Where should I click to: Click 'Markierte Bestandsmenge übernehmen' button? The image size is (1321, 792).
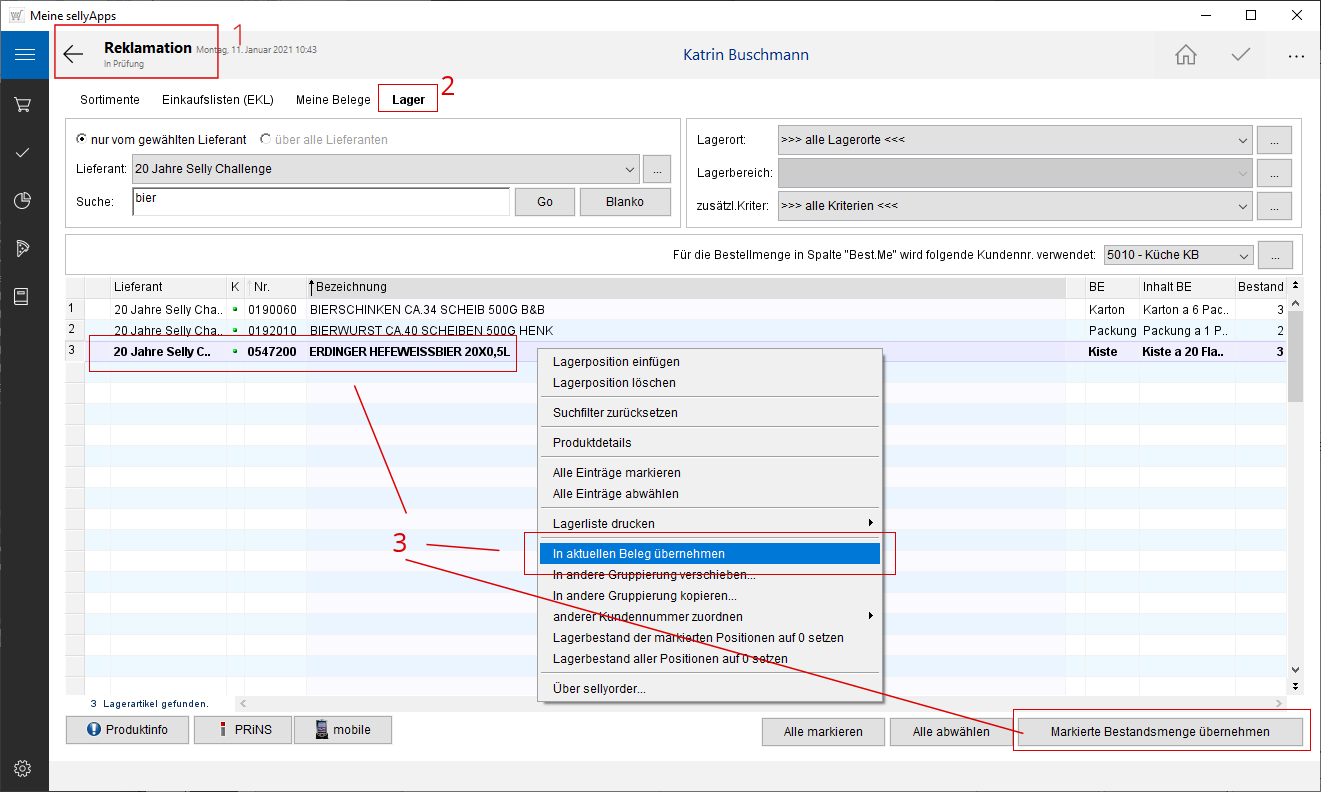1159,732
